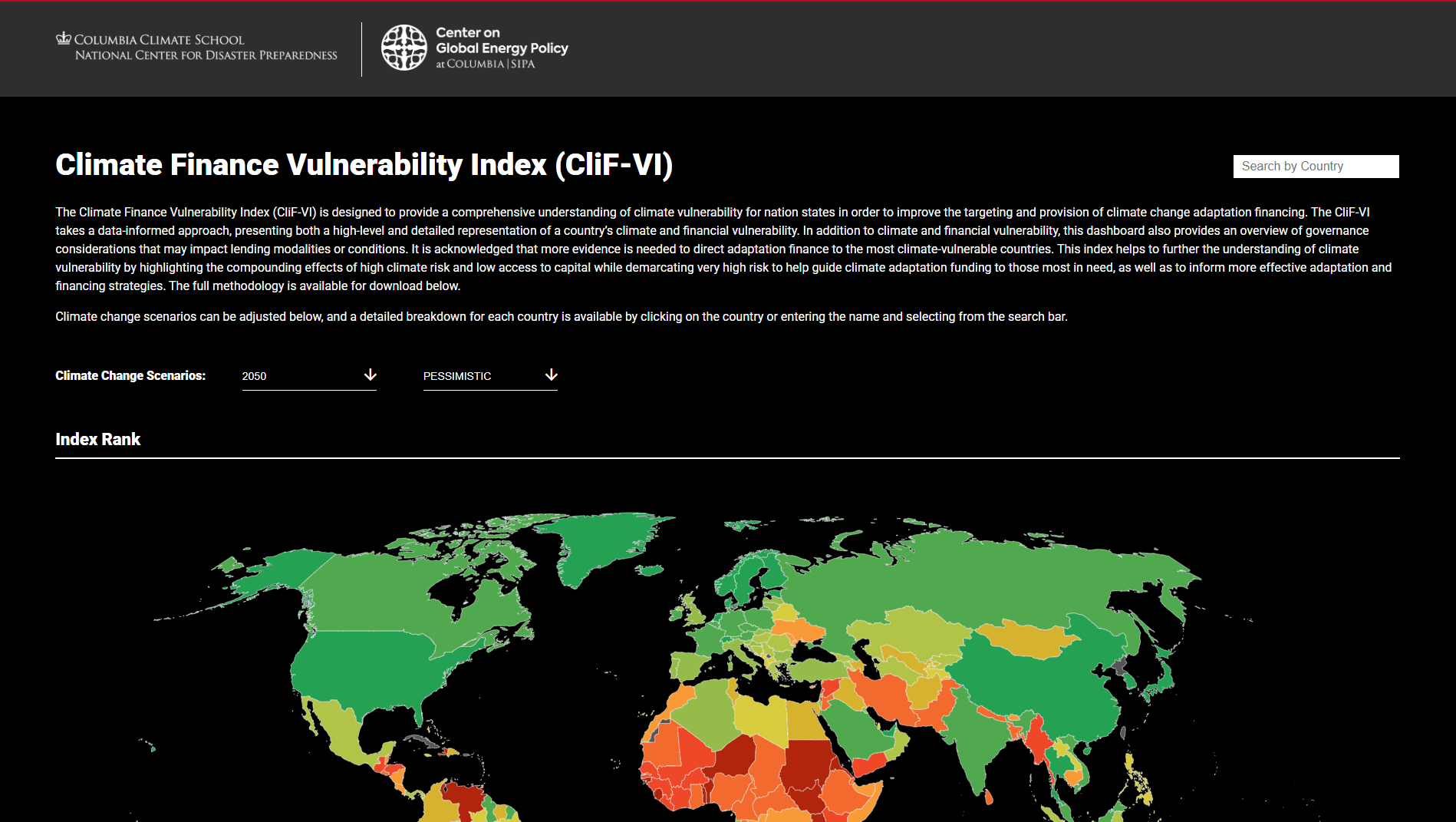Click the Index Rank section heading
The height and width of the screenshot is (822, 1456).
click(97, 439)
